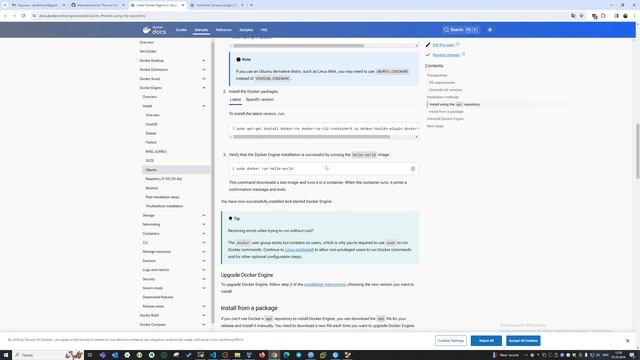Expand the Storage sidebar section

(x=204, y=216)
